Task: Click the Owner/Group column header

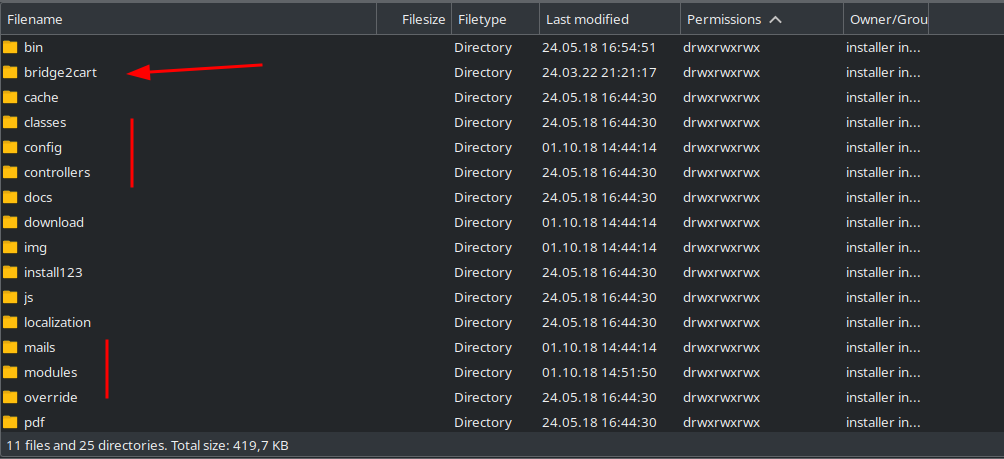Action: tap(888, 19)
